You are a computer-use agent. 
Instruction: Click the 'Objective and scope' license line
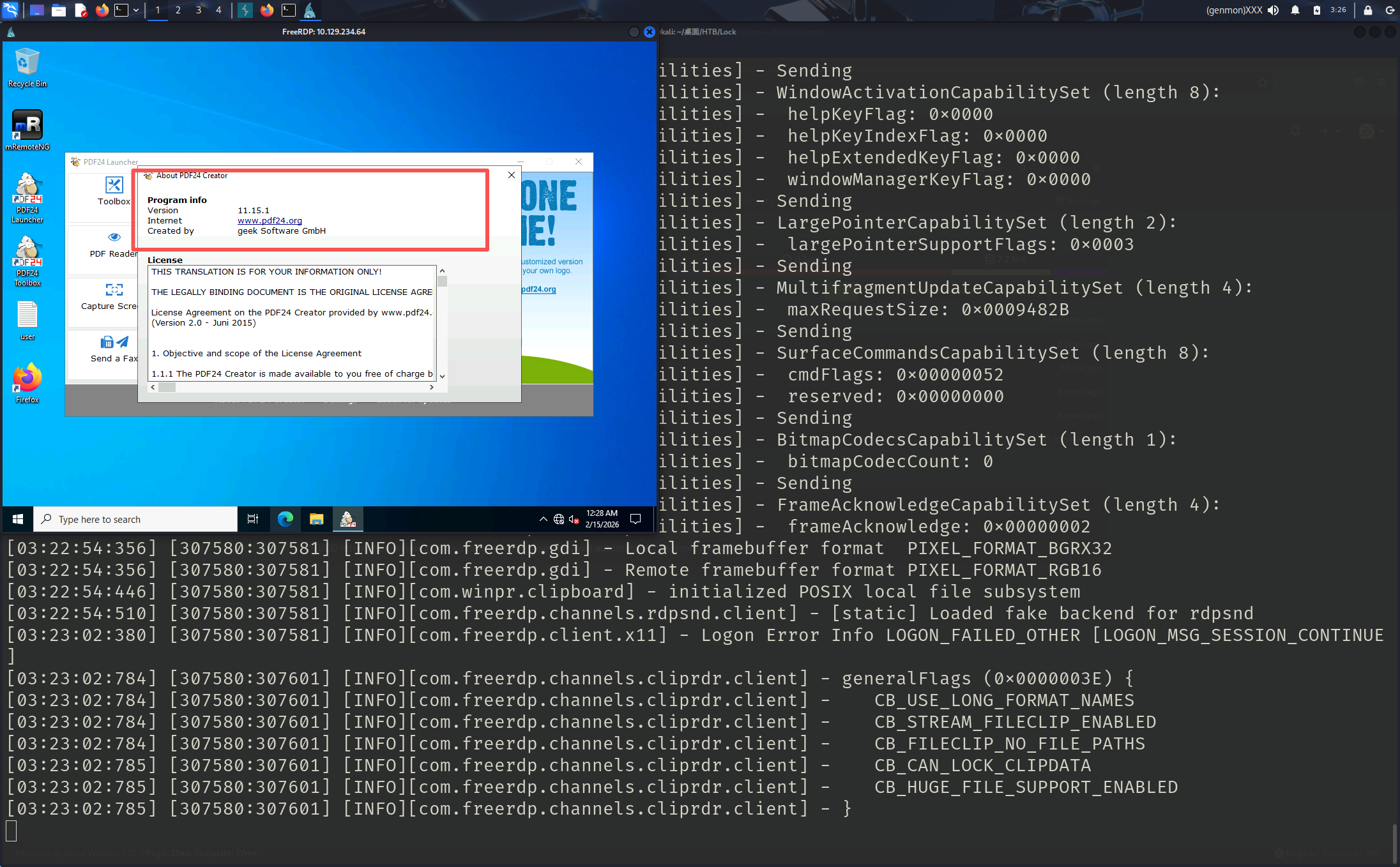point(257,354)
